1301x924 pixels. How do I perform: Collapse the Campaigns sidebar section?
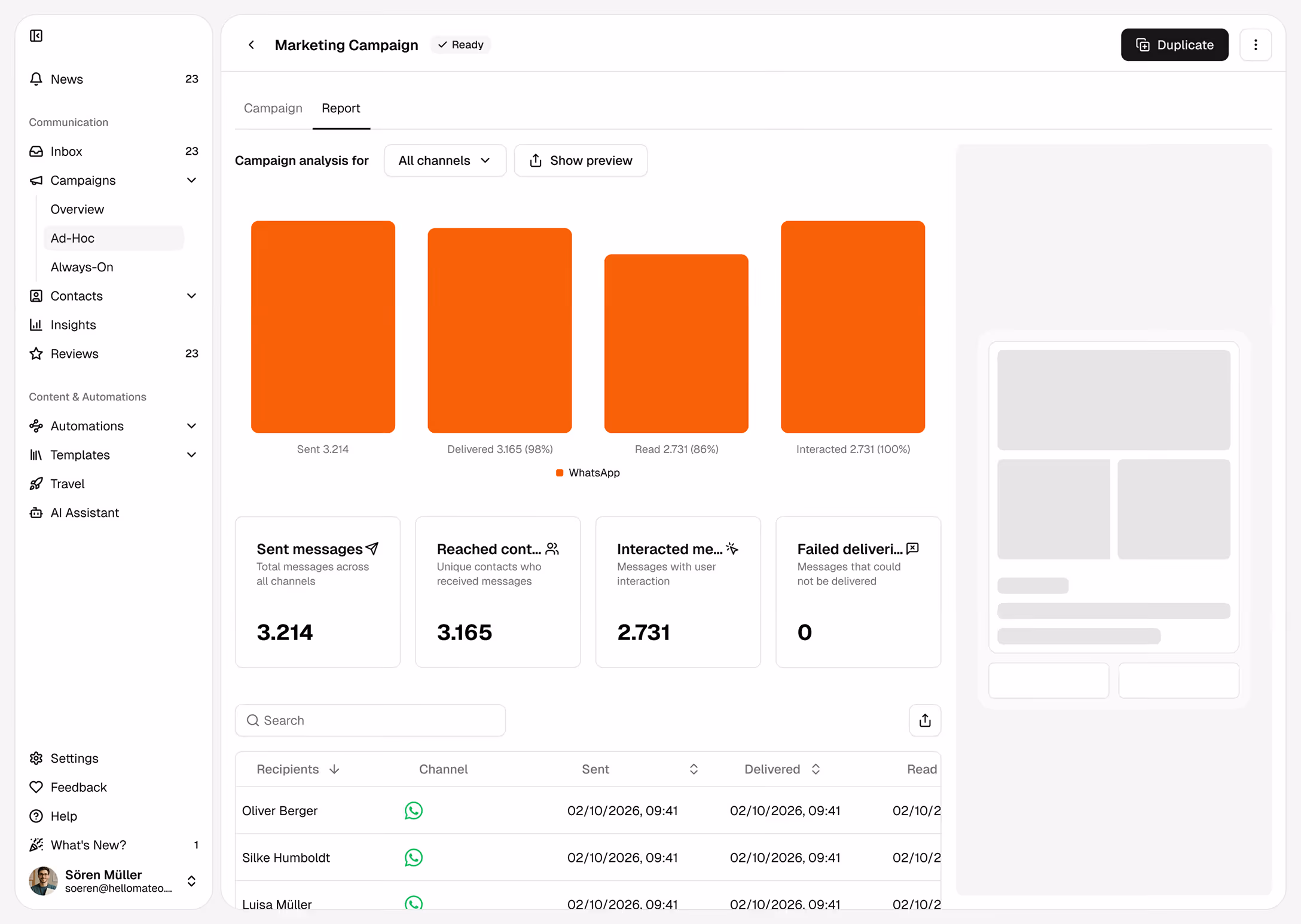[x=191, y=180]
